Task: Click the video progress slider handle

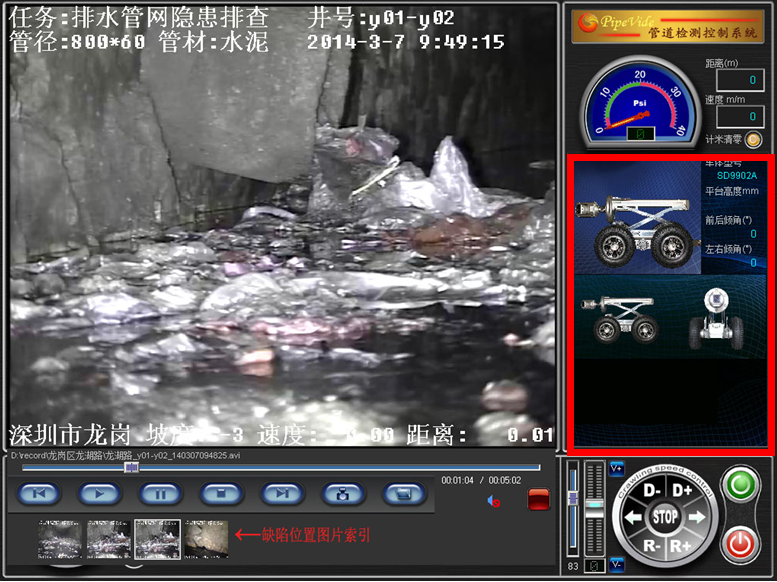Action: [131, 467]
